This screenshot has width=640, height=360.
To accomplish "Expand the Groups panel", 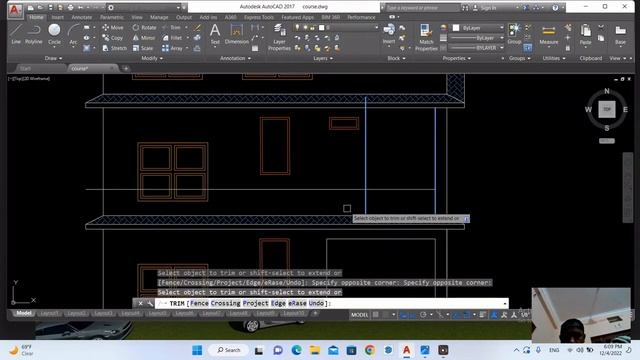I will [x=520, y=58].
